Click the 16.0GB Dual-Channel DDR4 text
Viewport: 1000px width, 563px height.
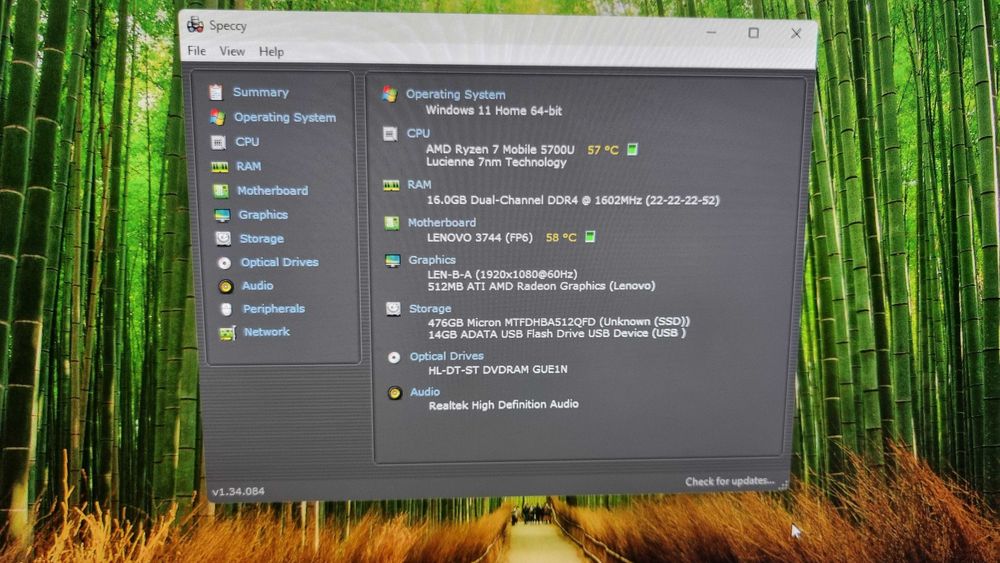573,200
